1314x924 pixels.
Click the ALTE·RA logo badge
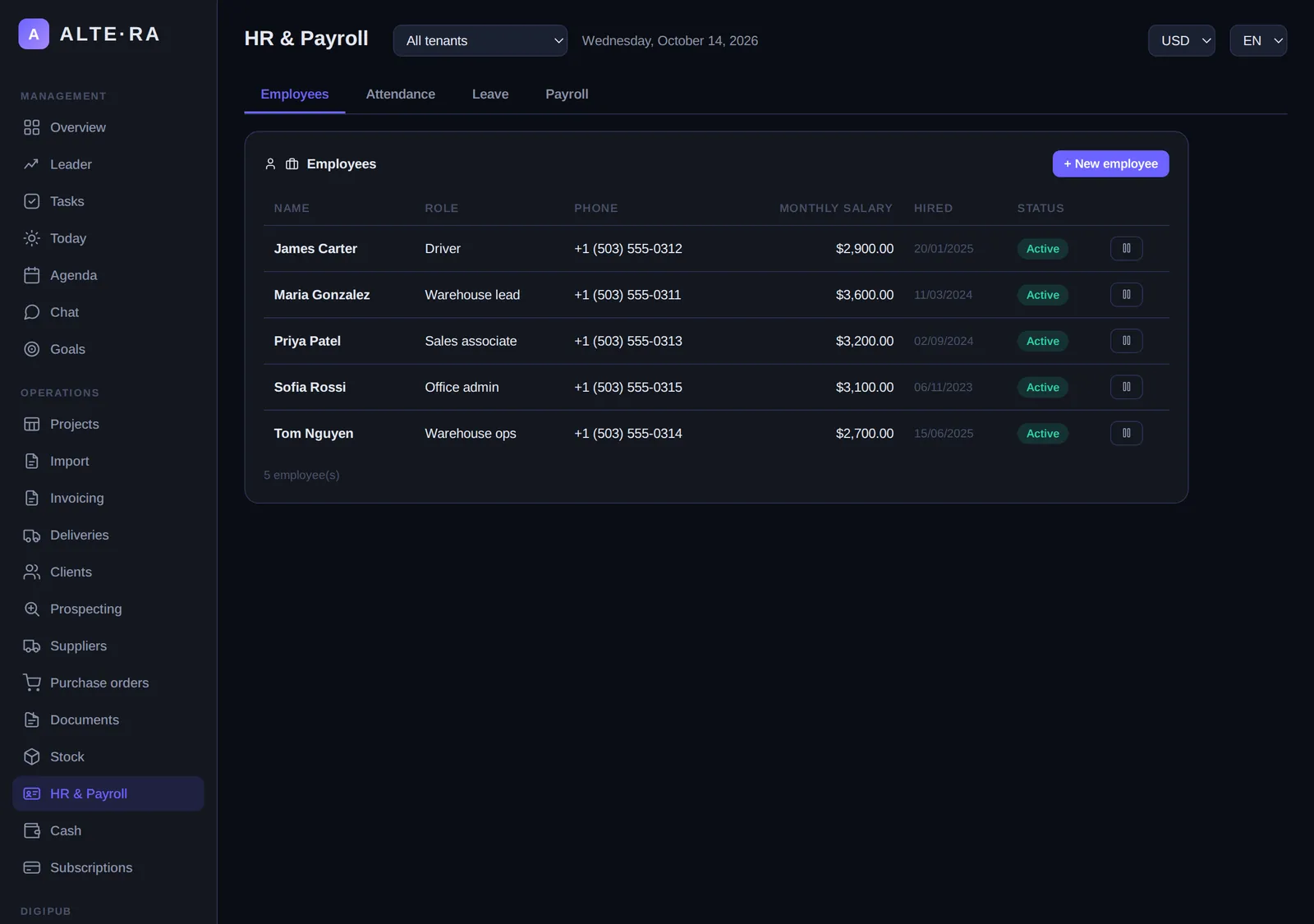(x=34, y=34)
